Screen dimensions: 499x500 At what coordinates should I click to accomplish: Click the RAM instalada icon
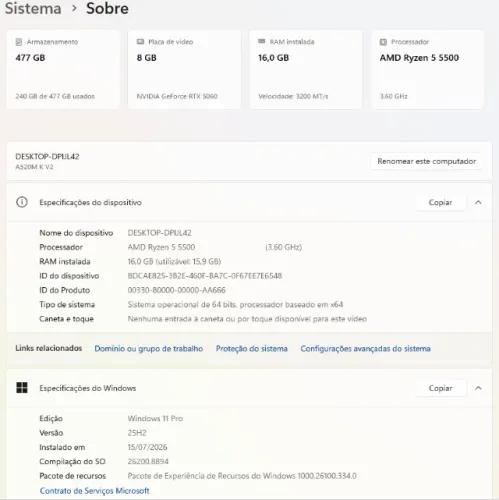[x=262, y=41]
